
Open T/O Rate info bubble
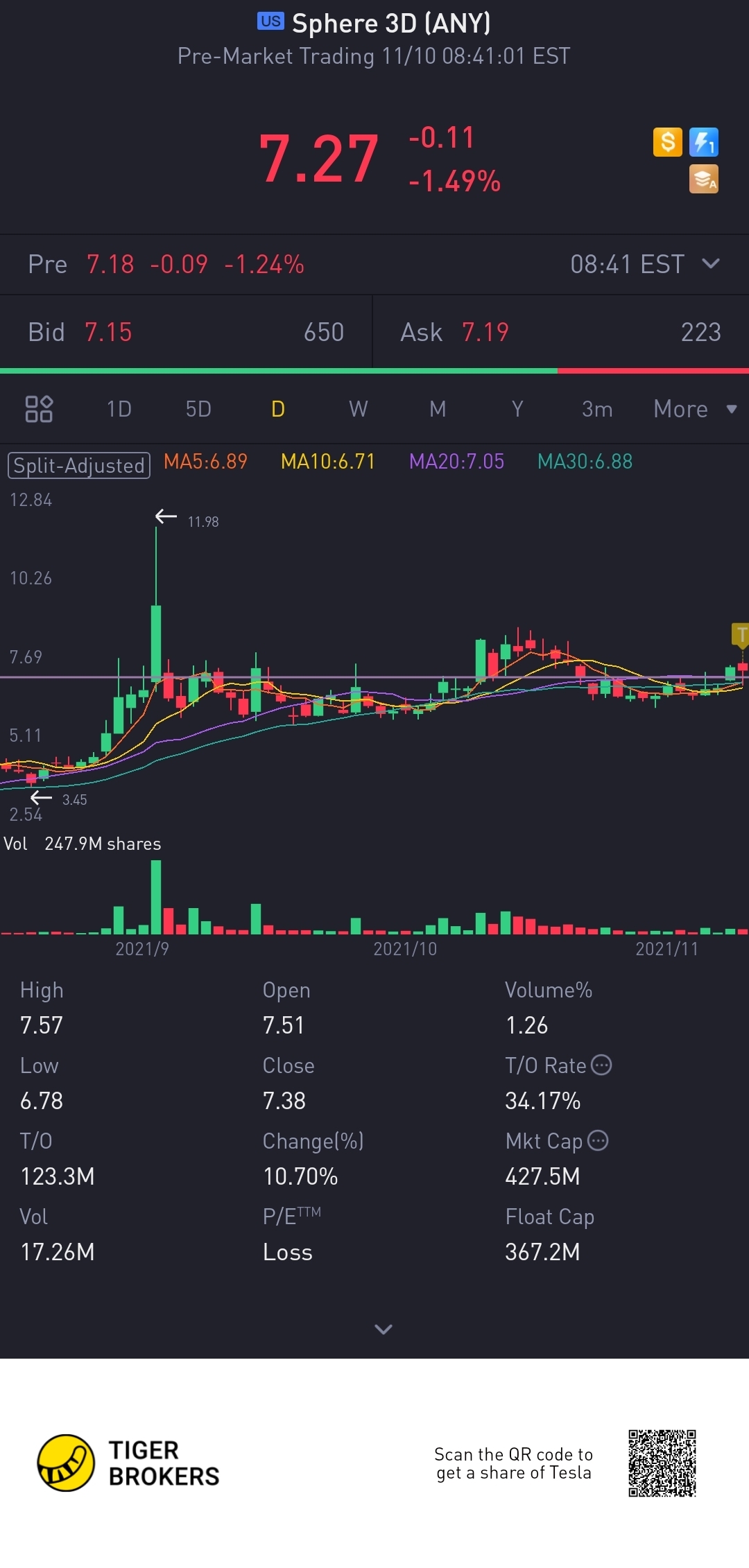pyautogui.click(x=601, y=1065)
